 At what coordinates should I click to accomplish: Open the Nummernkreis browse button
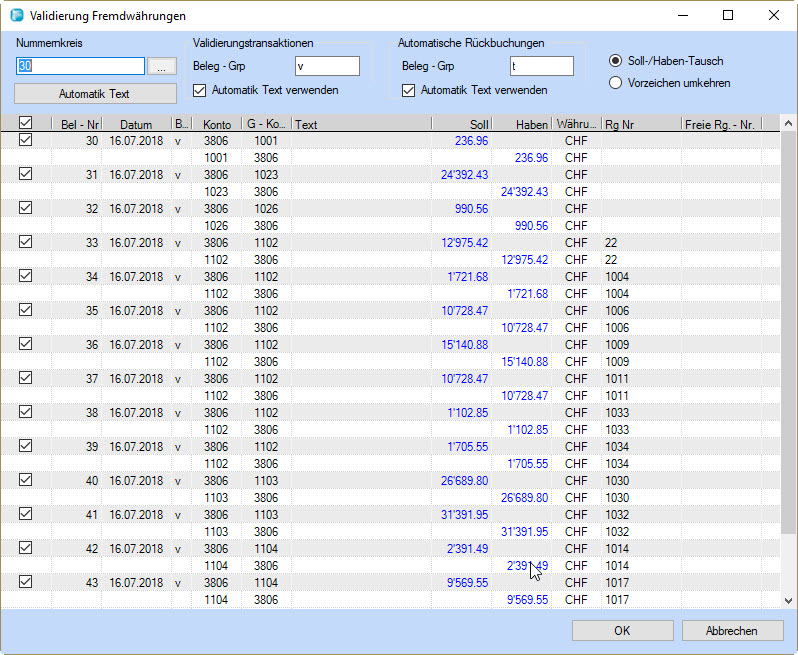coord(162,67)
